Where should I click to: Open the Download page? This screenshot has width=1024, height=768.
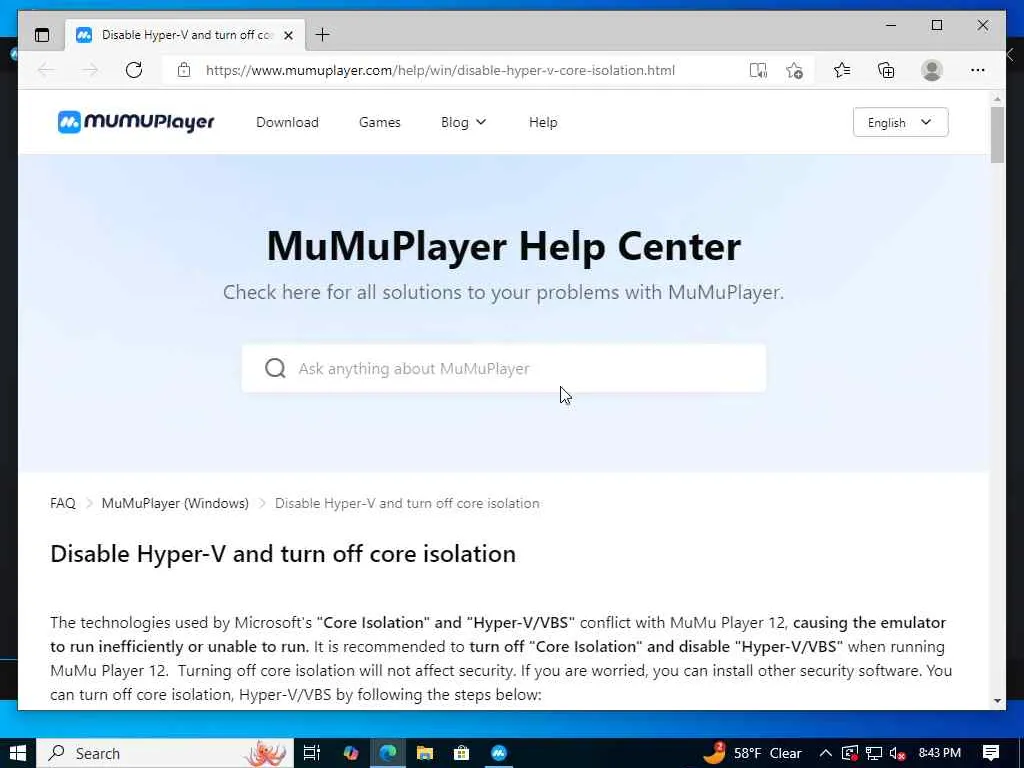click(x=287, y=122)
